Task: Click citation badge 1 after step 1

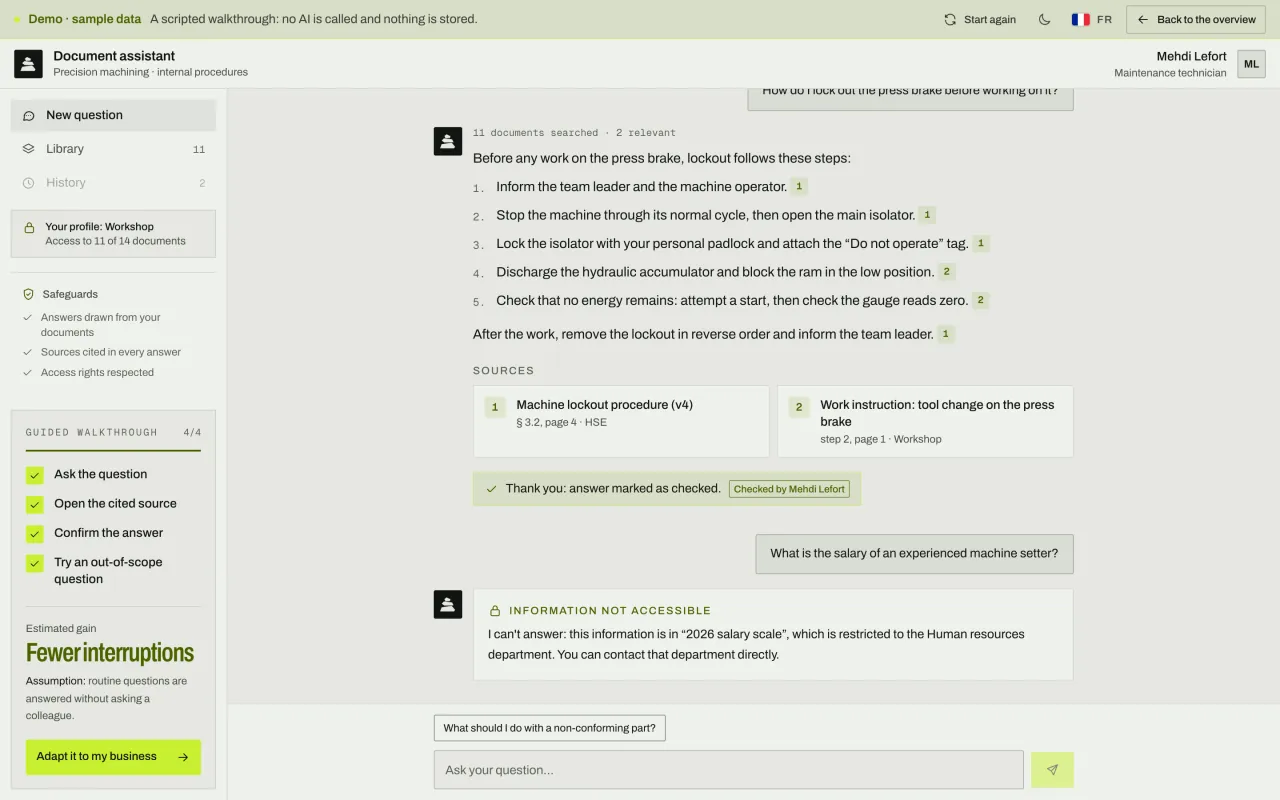Action: coord(799,186)
